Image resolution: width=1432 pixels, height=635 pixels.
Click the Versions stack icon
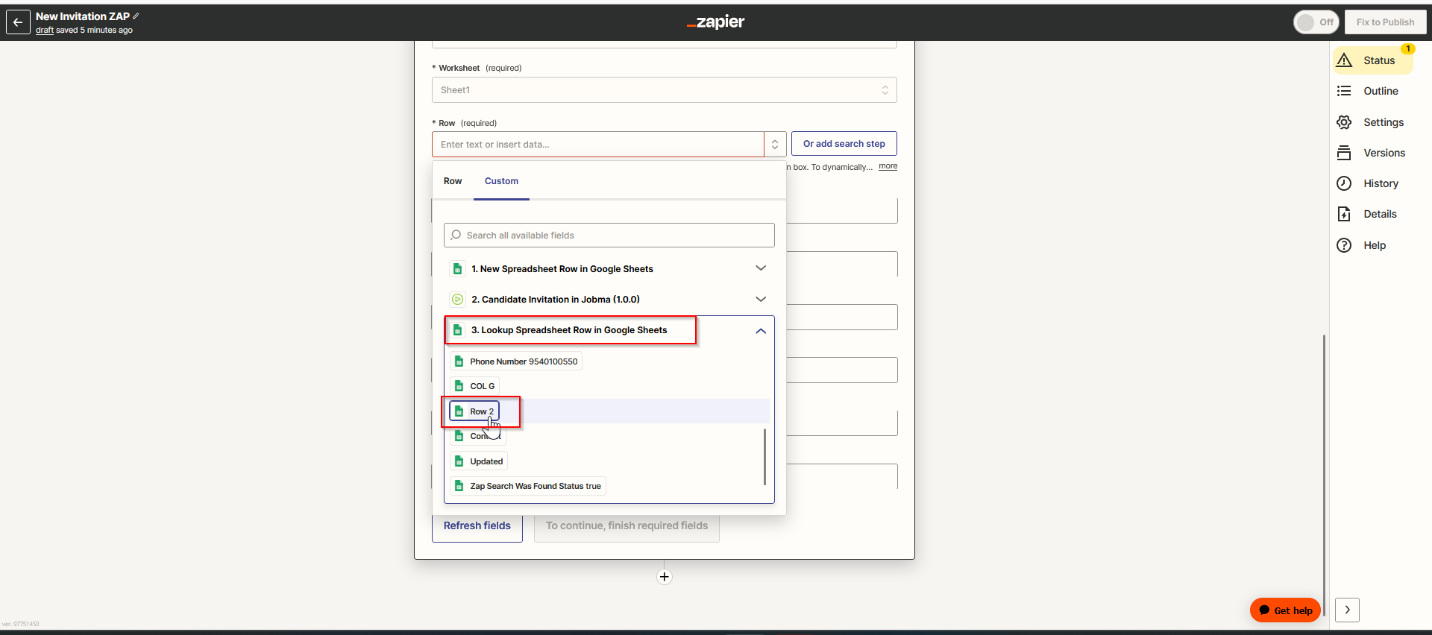[x=1344, y=153]
